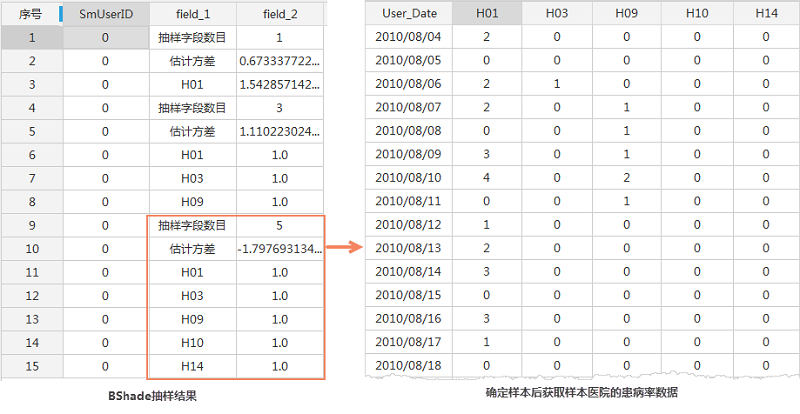Select the field_2 column header

tap(279, 14)
